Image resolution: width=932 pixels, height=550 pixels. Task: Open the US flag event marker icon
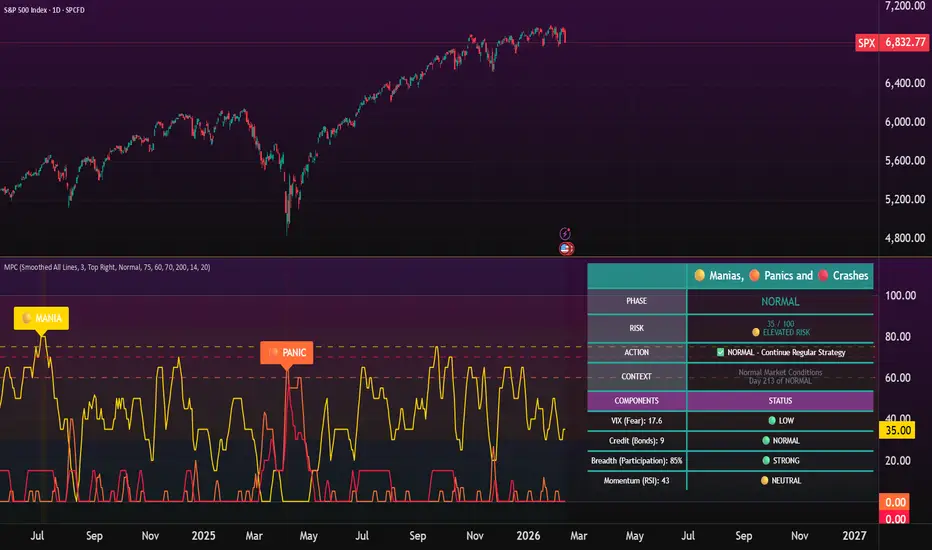click(x=566, y=249)
